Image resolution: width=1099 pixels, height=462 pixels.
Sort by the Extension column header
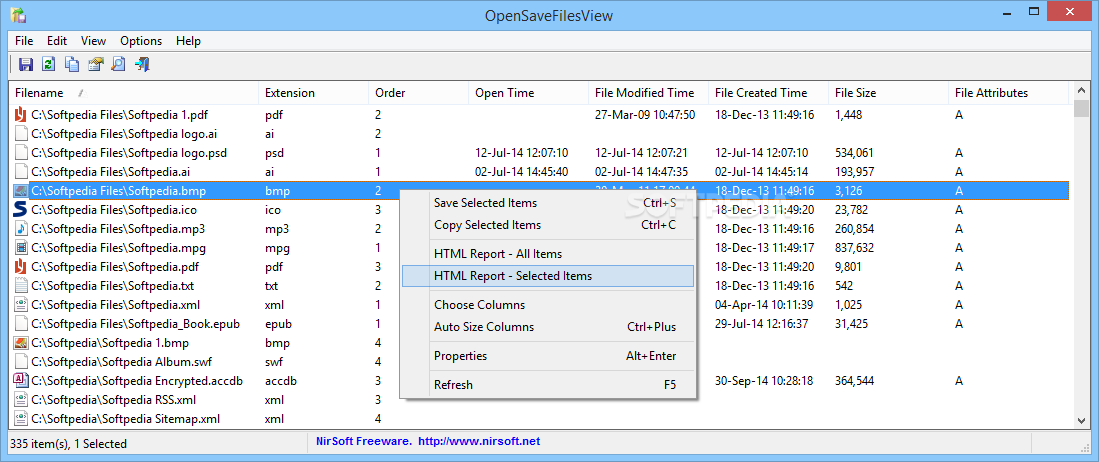click(313, 93)
